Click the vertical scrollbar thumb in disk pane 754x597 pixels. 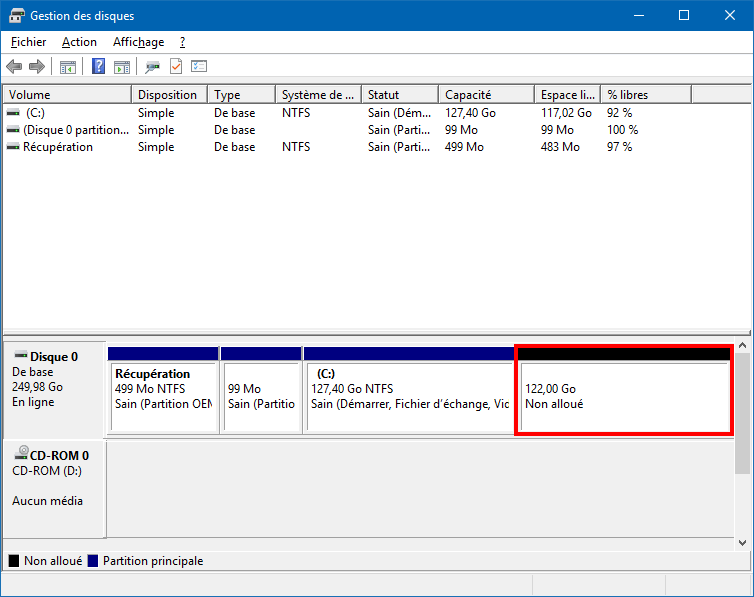pos(742,413)
